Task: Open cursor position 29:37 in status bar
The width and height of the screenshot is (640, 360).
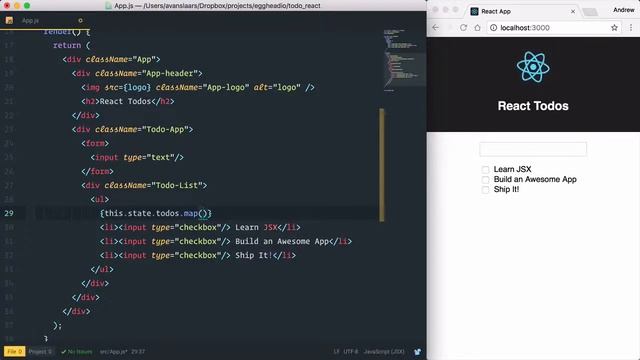Action: click(x=138, y=351)
